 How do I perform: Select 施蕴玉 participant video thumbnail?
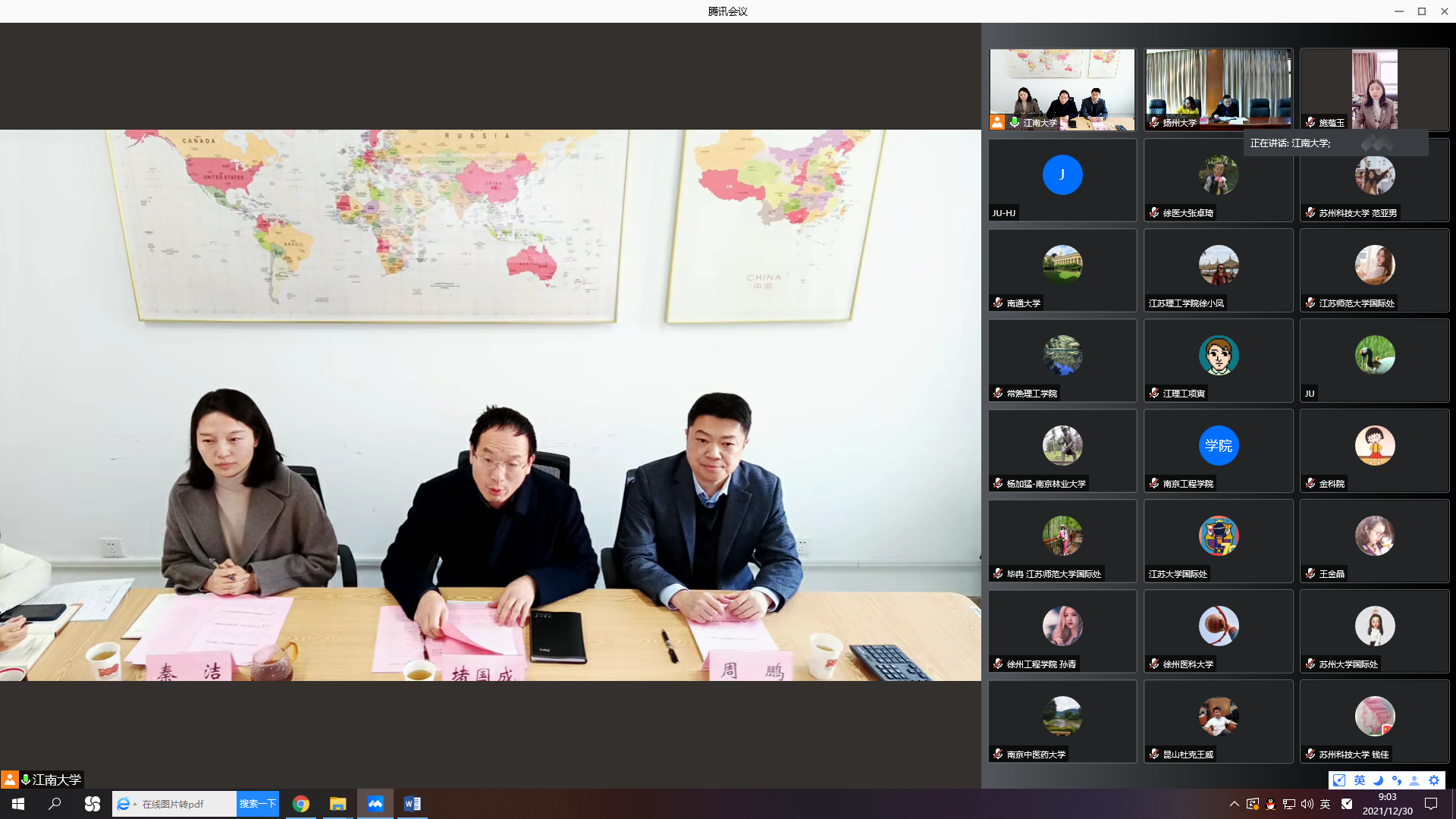point(1374,89)
